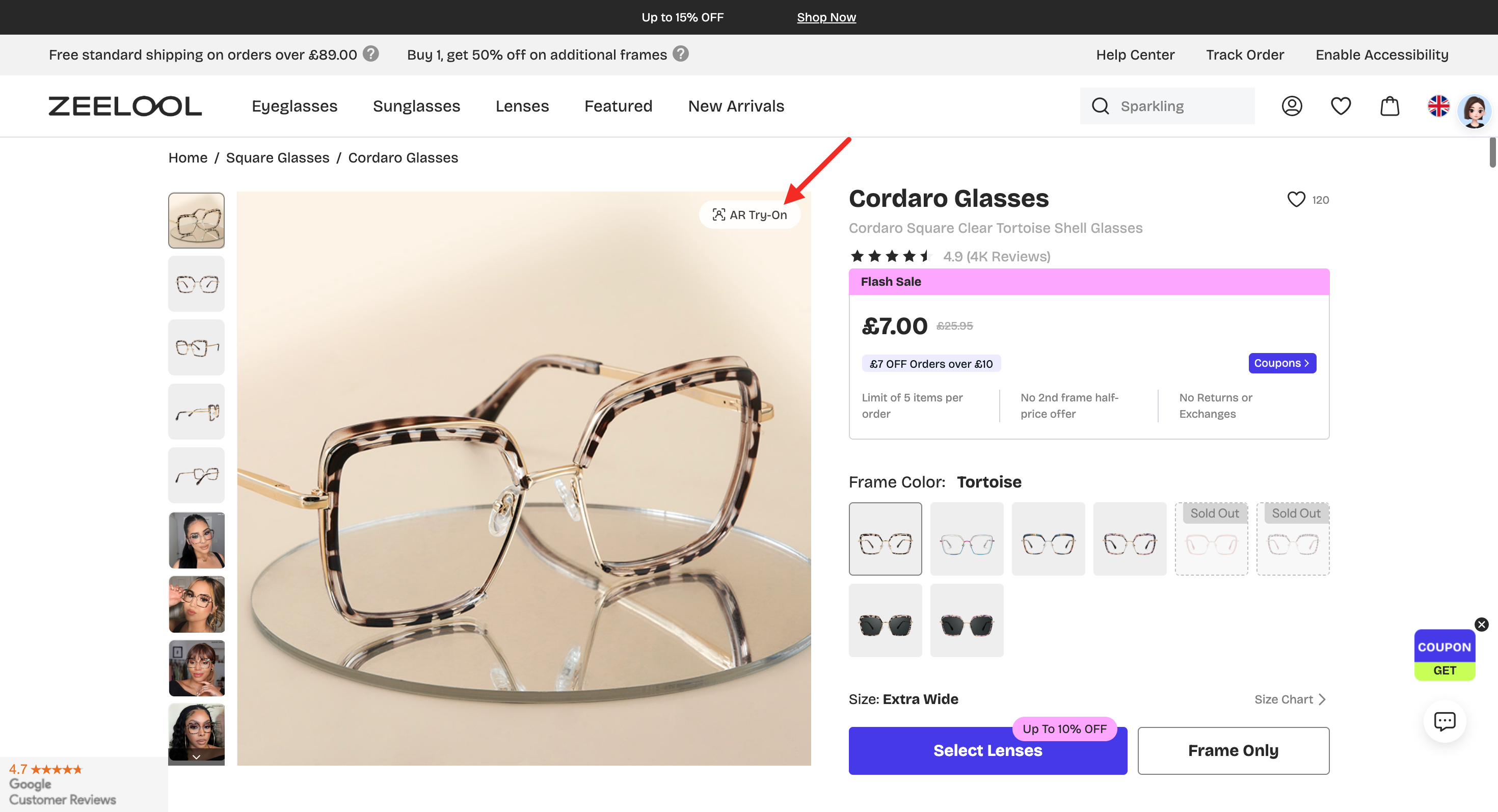Select the first black frame color swatch
This screenshot has height=812, width=1498.
click(885, 620)
